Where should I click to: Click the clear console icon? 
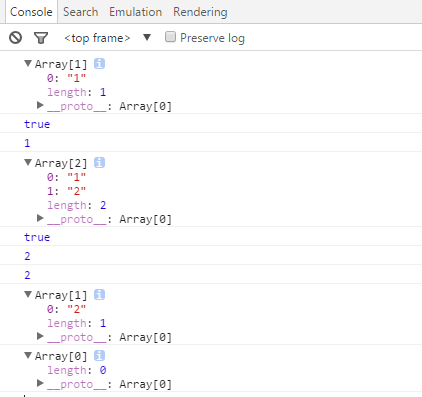point(15,38)
